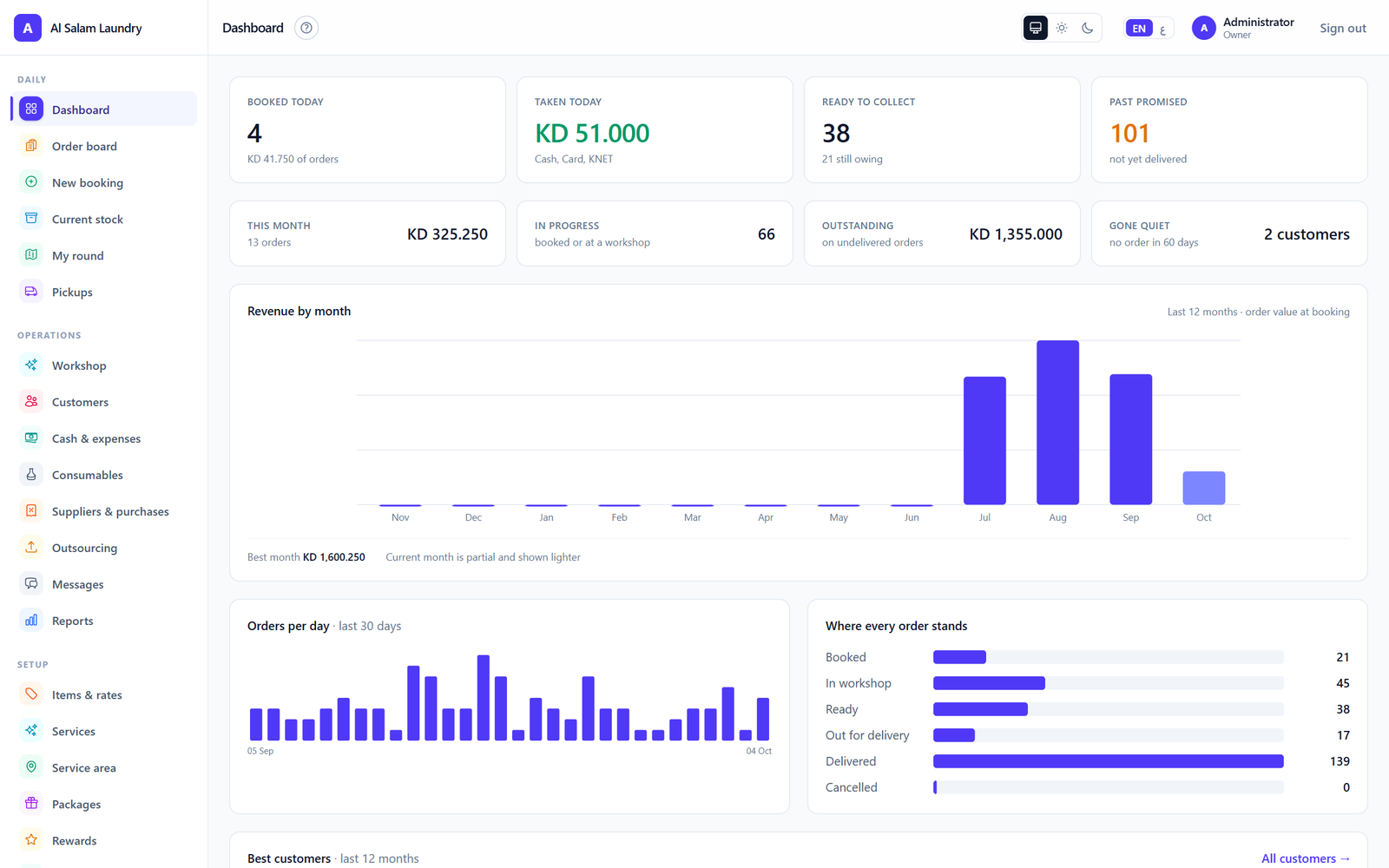Viewport: 1389px width, 868px height.
Task: Open the Outsourcing upload icon
Action: point(31,548)
